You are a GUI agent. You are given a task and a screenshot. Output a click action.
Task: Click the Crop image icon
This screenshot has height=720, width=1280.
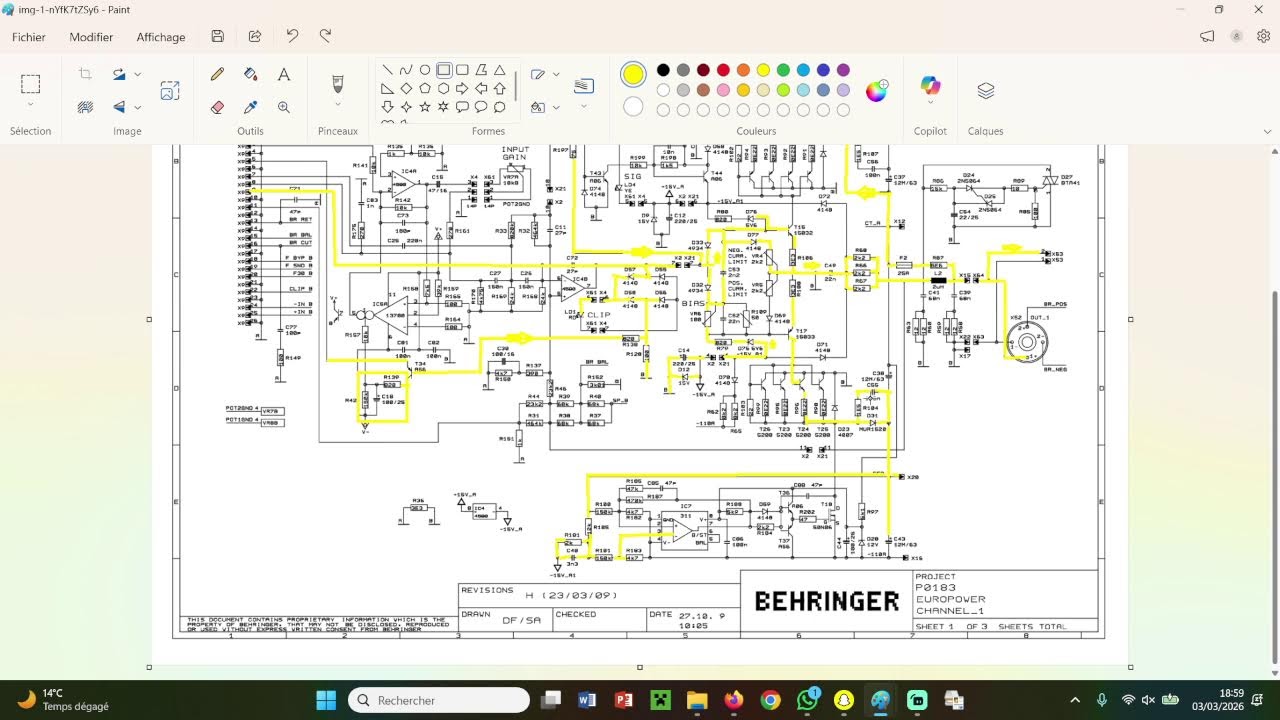click(x=85, y=74)
